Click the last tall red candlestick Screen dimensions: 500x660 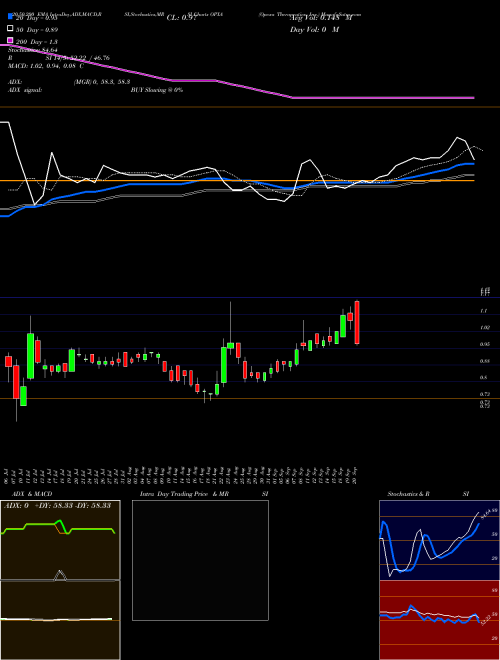pos(357,322)
